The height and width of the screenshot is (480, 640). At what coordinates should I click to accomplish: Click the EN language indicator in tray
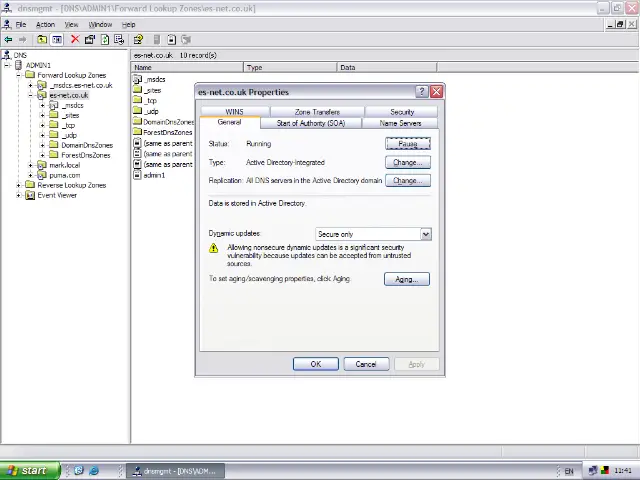tap(569, 471)
